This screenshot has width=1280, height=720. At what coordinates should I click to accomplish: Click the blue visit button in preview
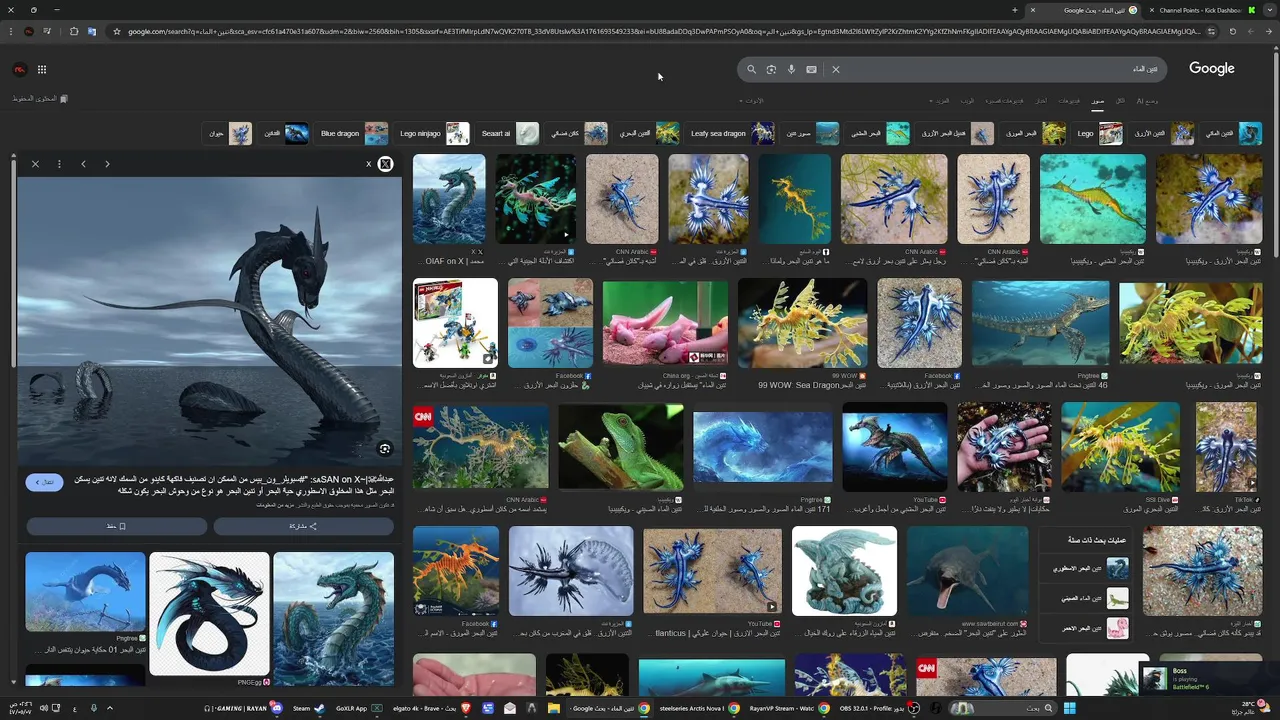point(45,482)
